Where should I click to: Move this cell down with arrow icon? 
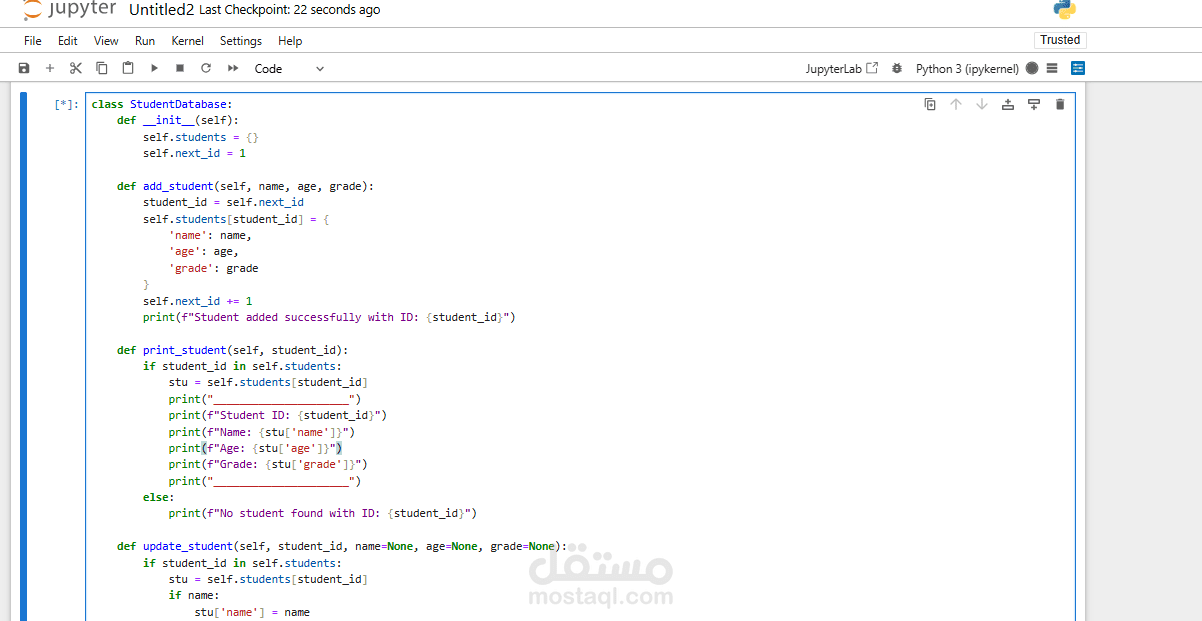(x=982, y=104)
